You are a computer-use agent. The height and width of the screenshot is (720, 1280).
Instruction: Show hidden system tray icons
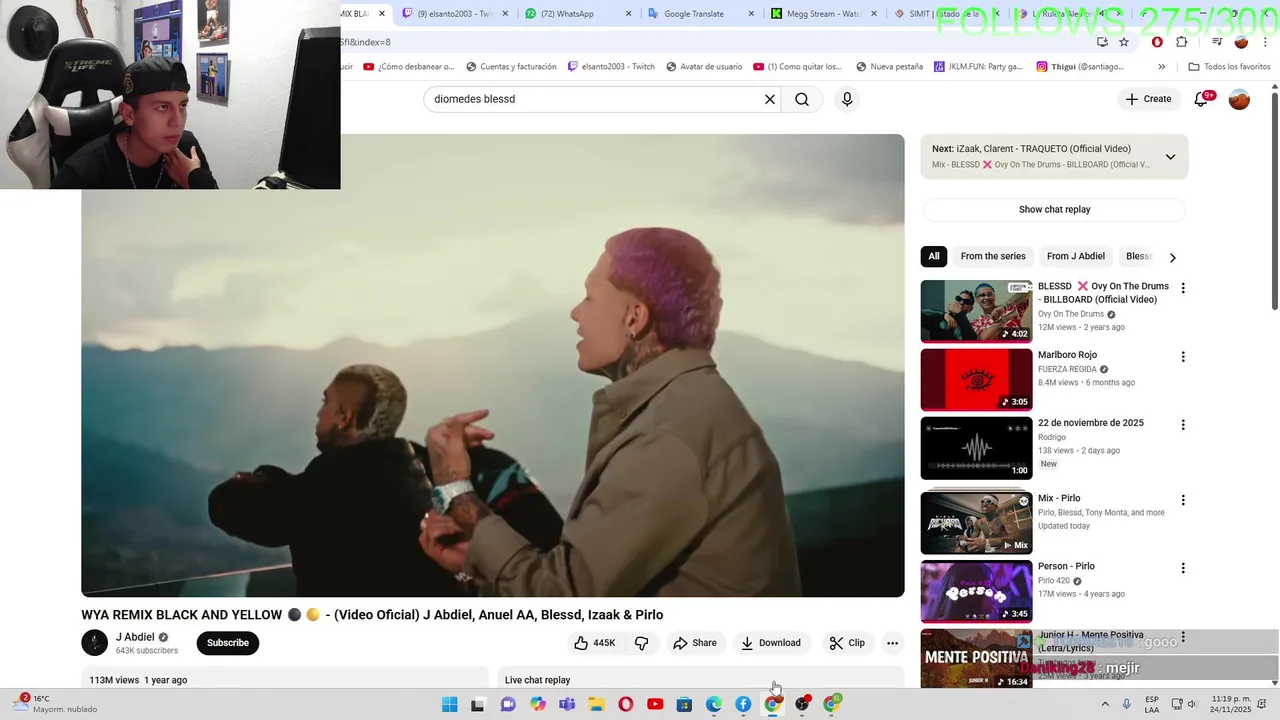coord(1105,705)
